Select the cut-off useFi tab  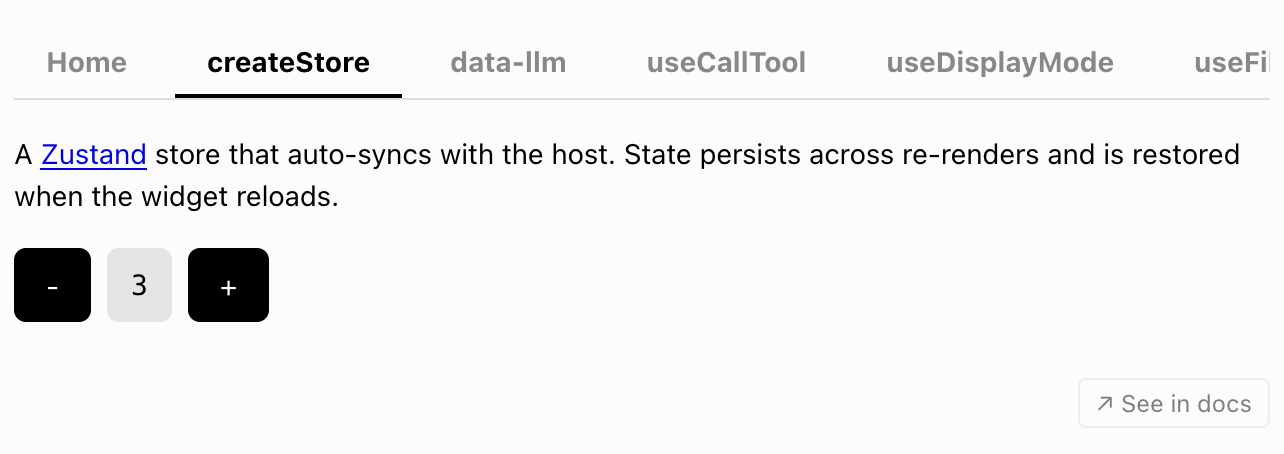click(x=1232, y=64)
